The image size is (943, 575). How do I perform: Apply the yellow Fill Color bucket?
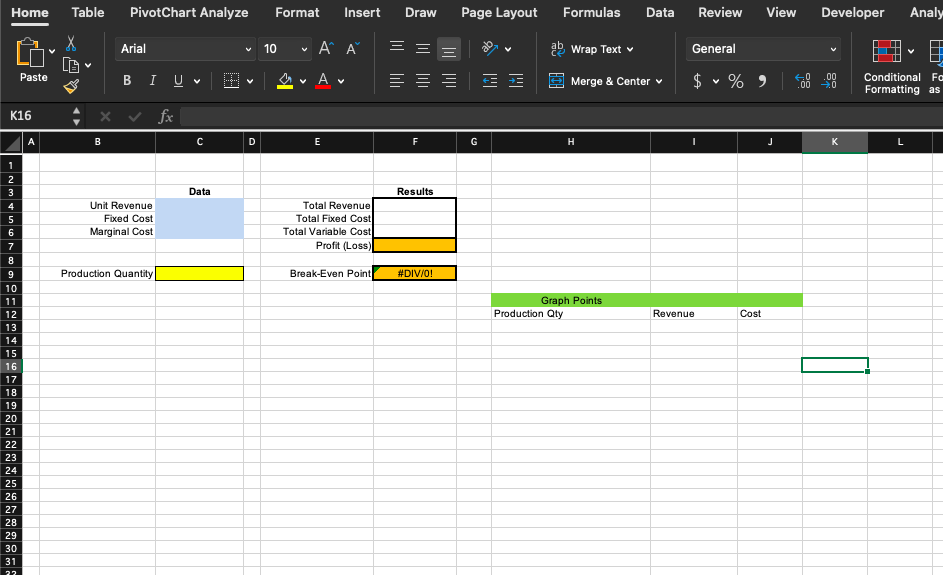[x=285, y=81]
